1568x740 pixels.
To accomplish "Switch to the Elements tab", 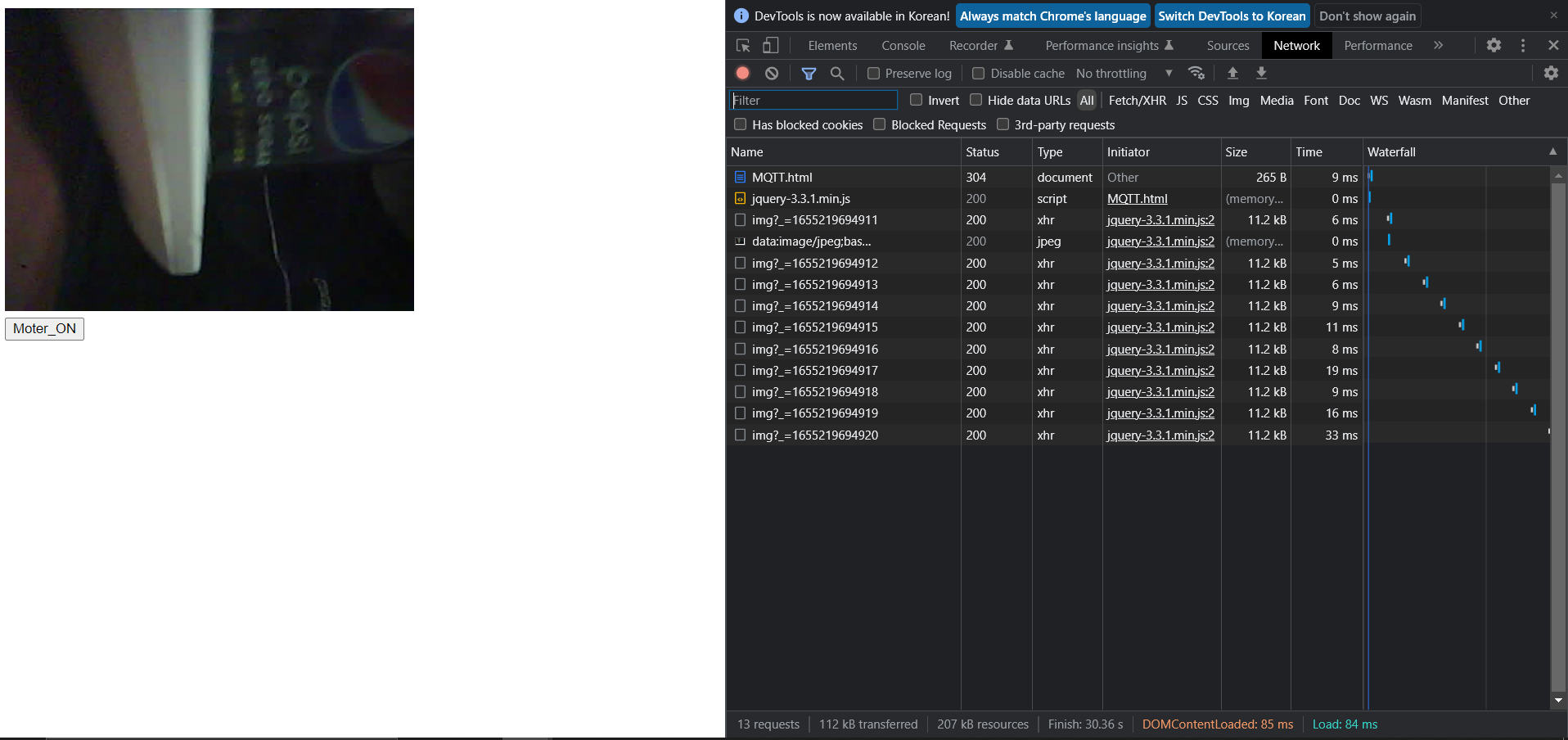I will [x=832, y=46].
